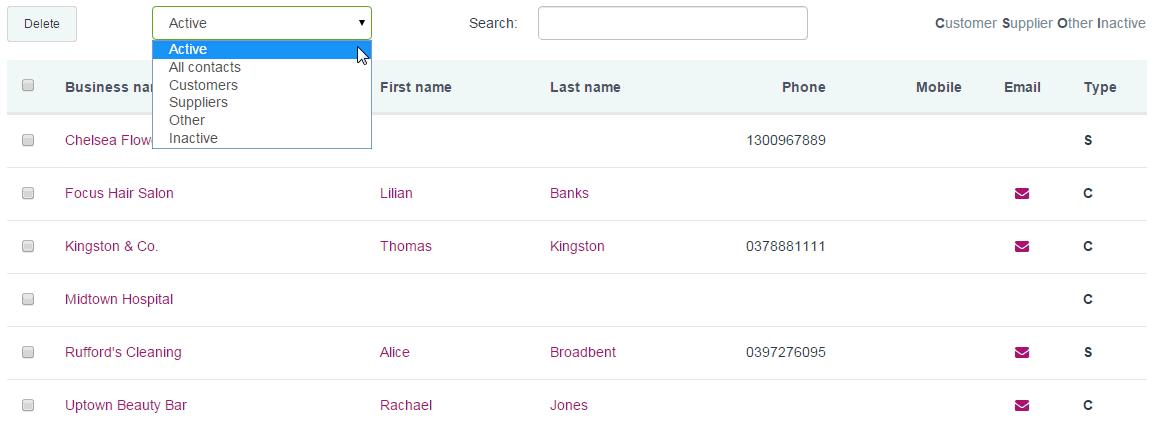This screenshot has height=428, width=1156.
Task: Click email icon for Focus Hair Salon
Action: (1022, 194)
